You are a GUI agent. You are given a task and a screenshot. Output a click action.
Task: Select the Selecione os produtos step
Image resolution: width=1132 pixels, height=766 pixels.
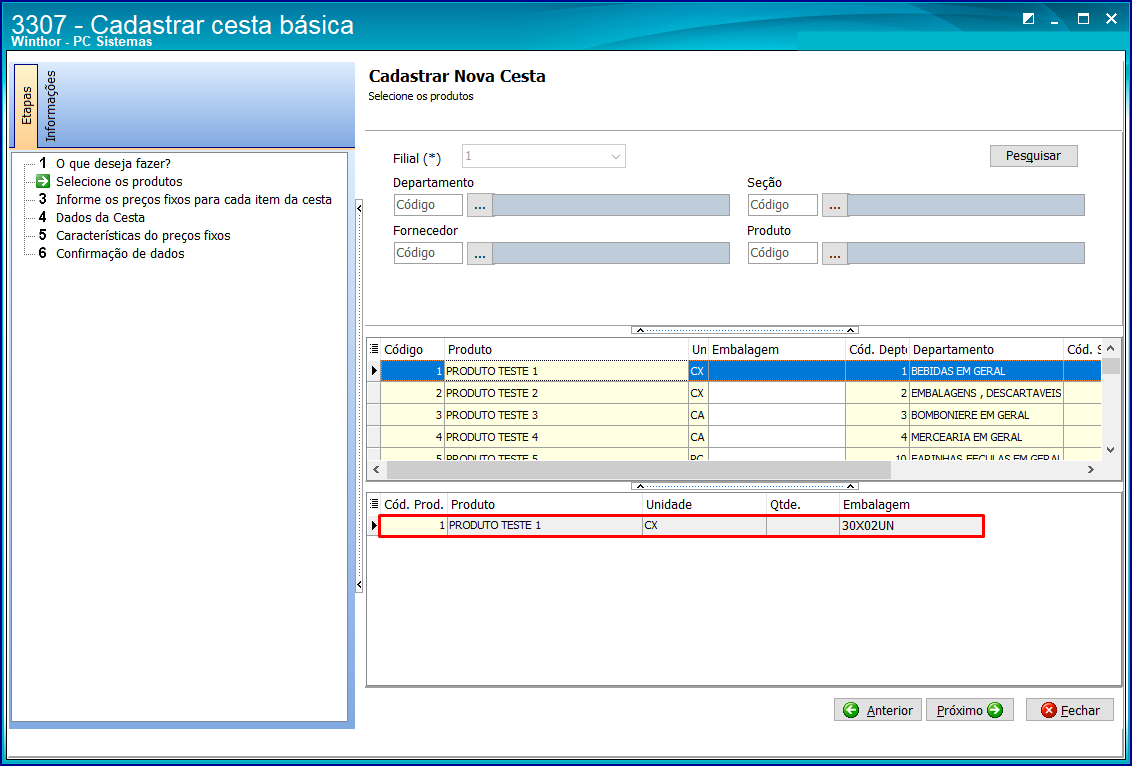[119, 181]
